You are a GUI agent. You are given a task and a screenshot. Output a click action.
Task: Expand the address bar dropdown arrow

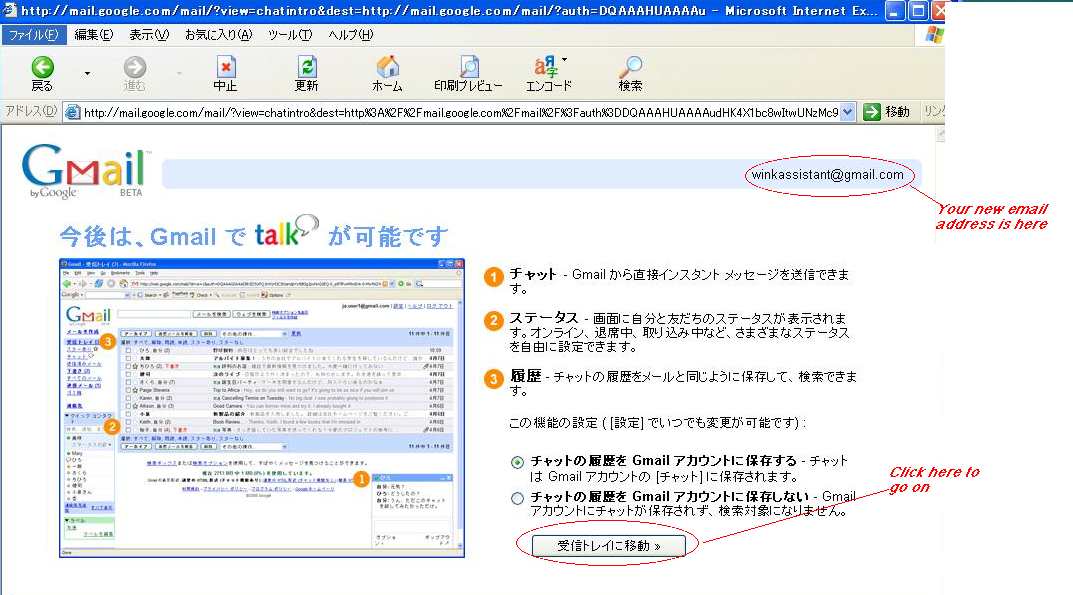[848, 112]
